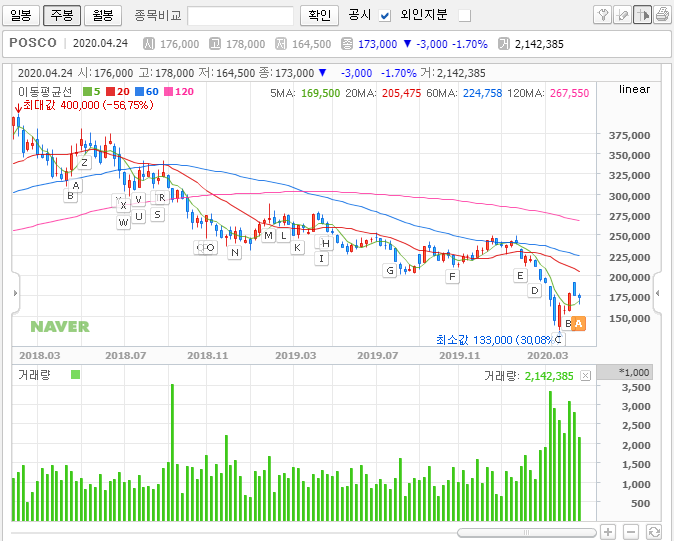Click the pink 120-day MA swatch
674x541 pixels.
click(168, 92)
